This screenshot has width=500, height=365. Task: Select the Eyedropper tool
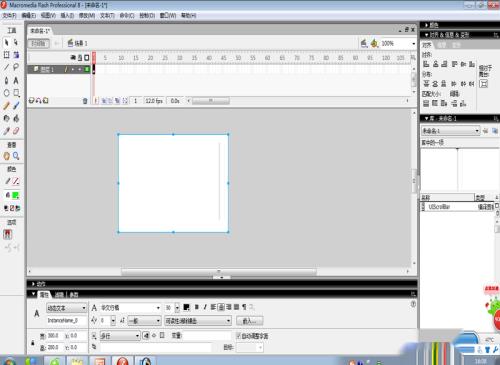coord(6,131)
